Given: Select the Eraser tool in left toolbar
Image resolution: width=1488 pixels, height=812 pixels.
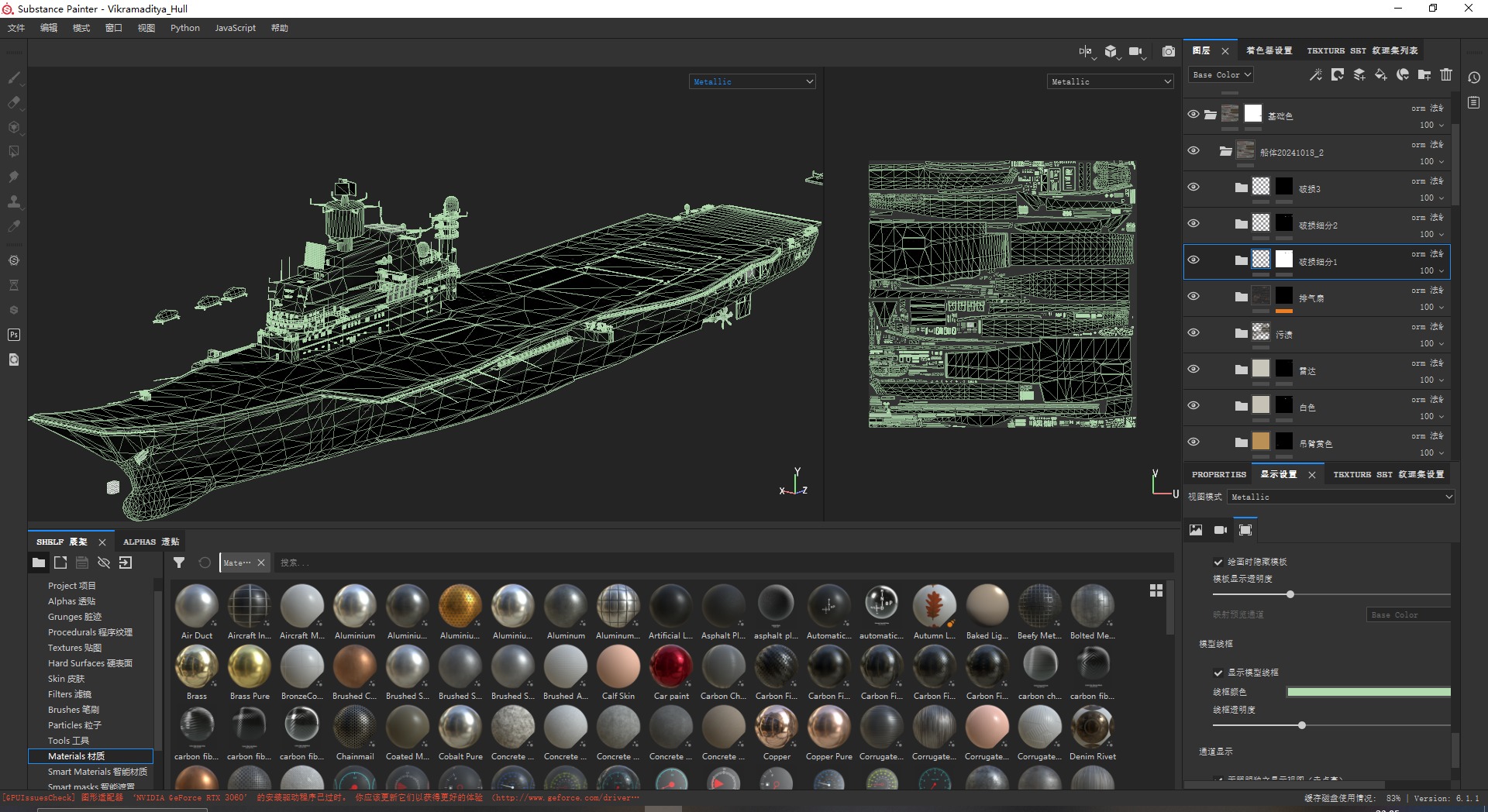Looking at the screenshot, I should (x=13, y=102).
